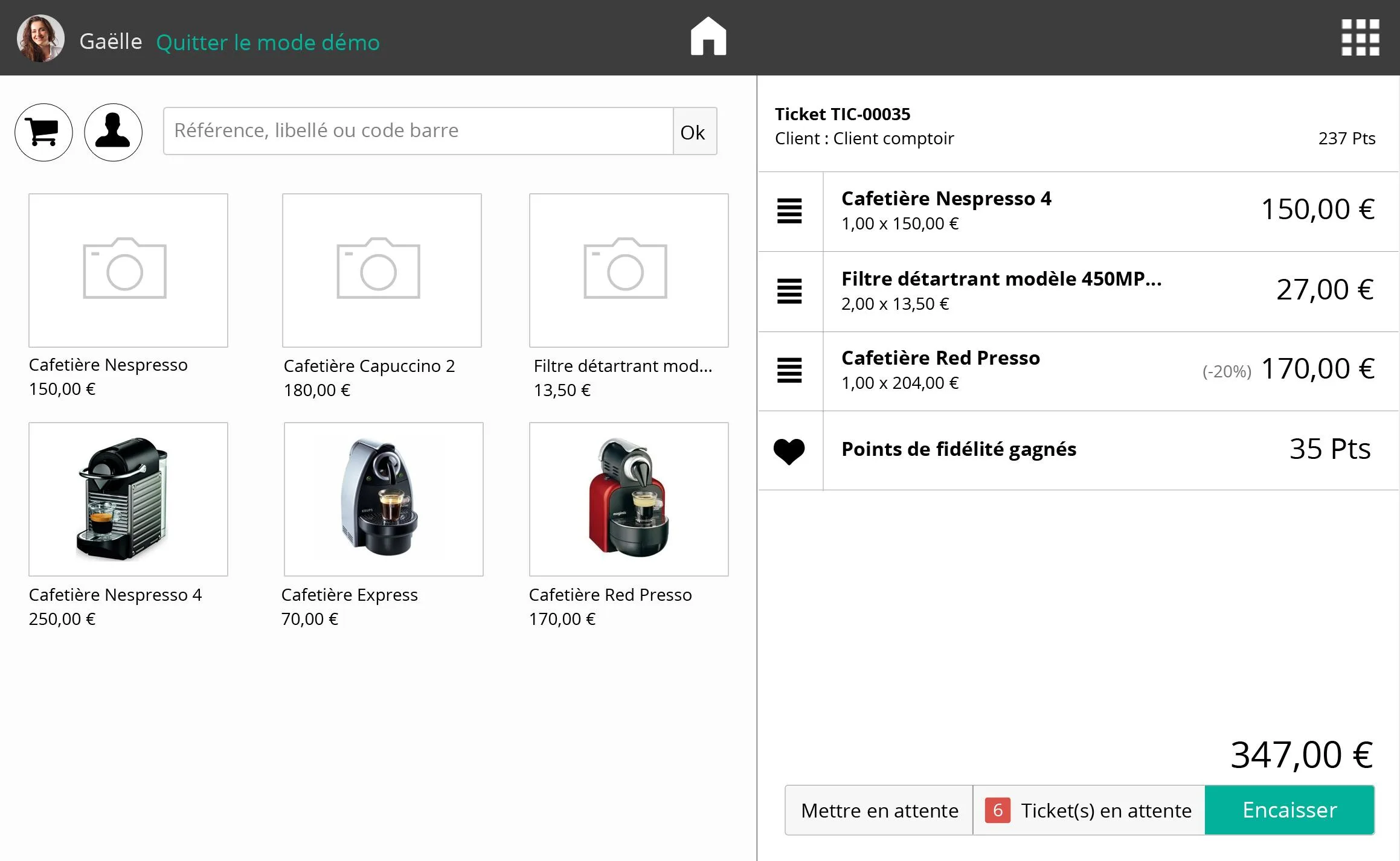Click the Cafetière Capuccino 2 product name
This screenshot has height=861, width=1400.
pos(369,366)
